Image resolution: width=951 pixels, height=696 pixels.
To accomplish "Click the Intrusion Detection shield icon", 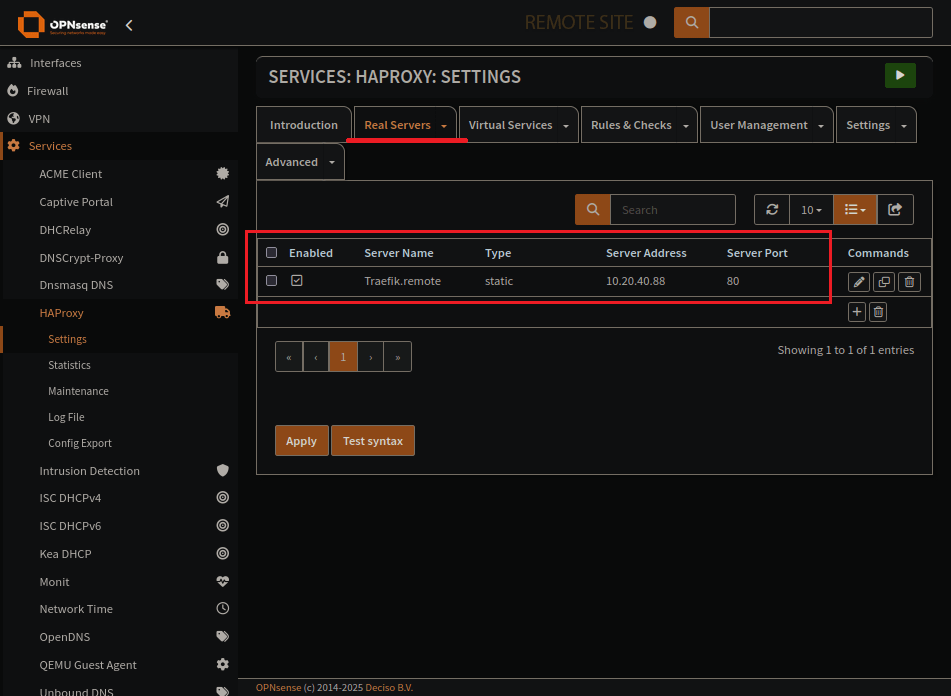I will (223, 470).
